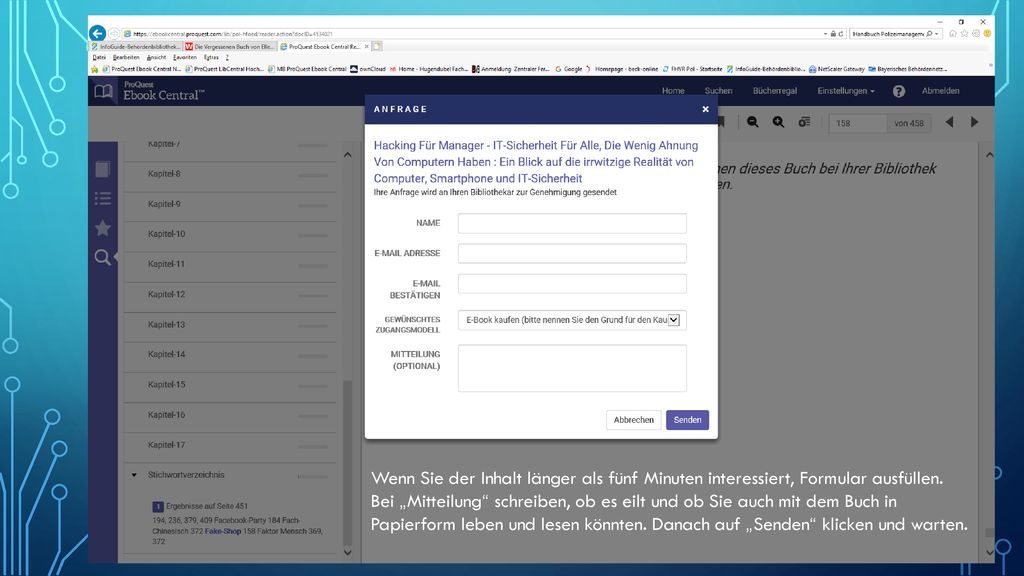The width and height of the screenshot is (1024, 576).
Task: Open the Ebook Central book logo icon
Action: pyautogui.click(x=103, y=91)
